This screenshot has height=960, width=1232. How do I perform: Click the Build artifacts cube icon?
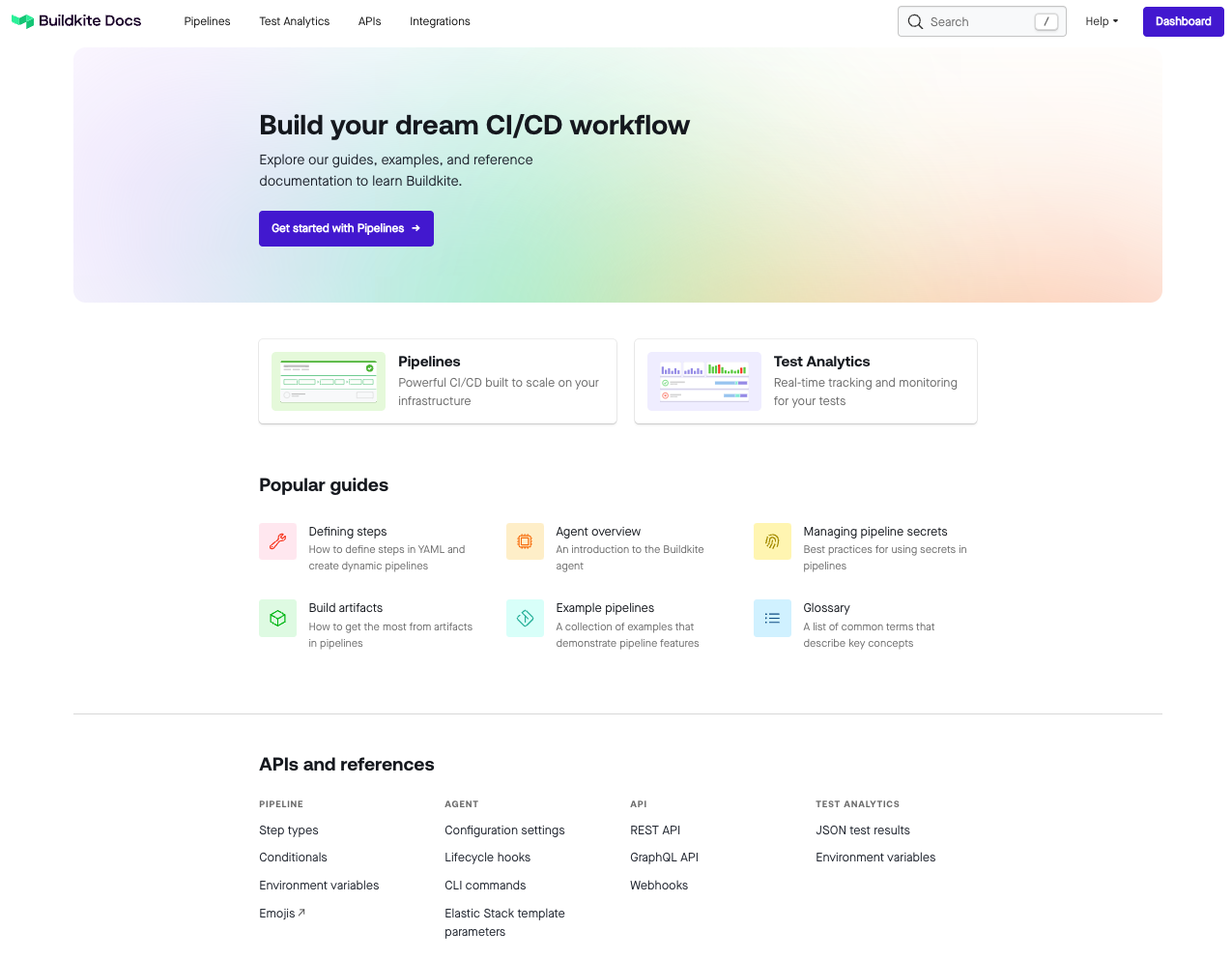coord(277,618)
